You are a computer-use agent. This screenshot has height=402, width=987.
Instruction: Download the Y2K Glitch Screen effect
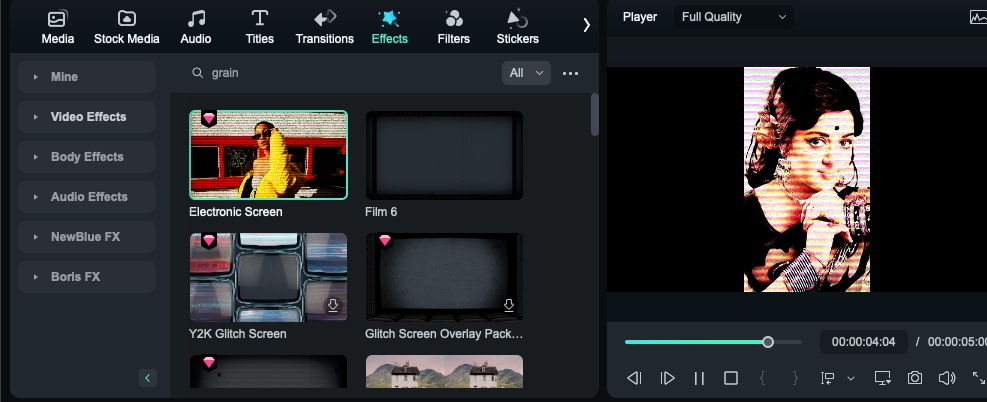click(332, 306)
